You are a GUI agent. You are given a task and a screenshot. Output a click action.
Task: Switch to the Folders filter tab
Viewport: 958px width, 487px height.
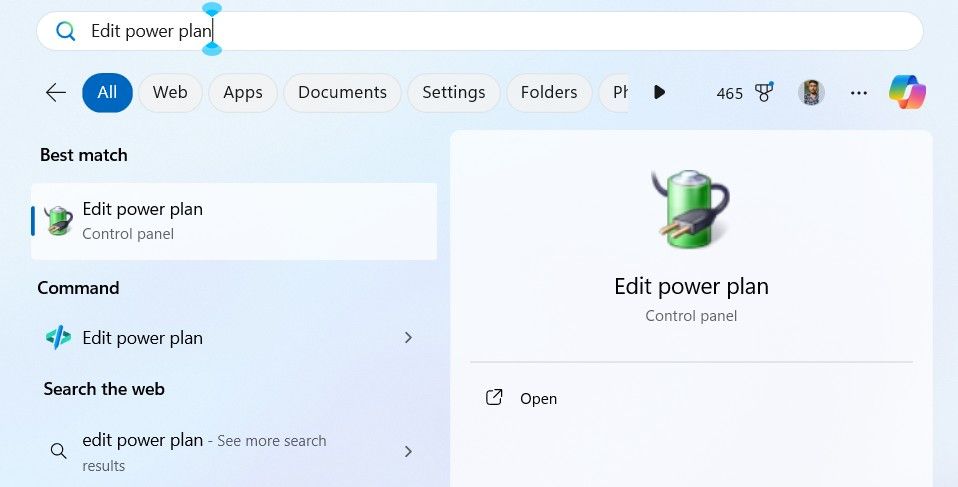549,92
